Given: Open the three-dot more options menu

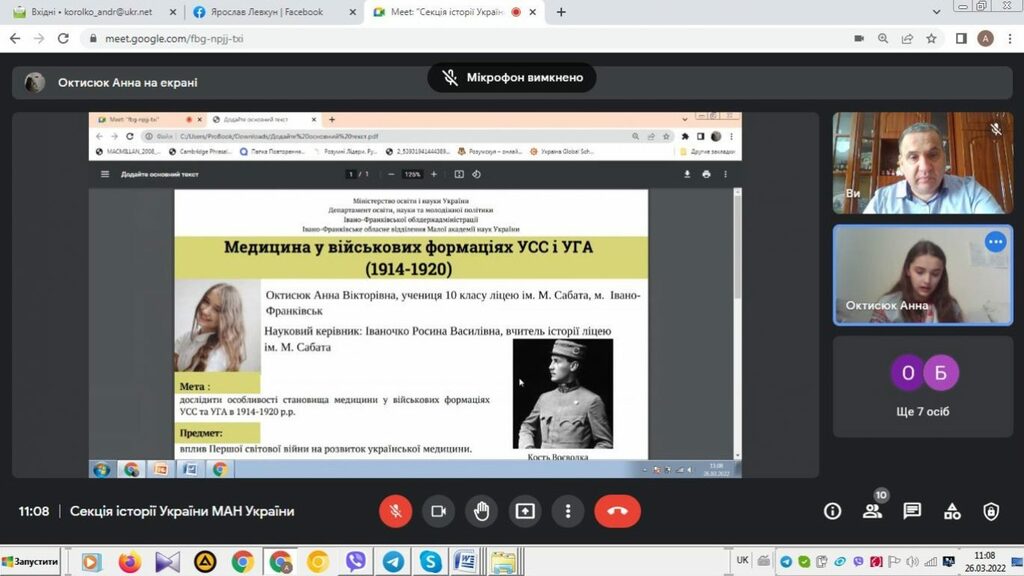Looking at the screenshot, I should pyautogui.click(x=568, y=511).
